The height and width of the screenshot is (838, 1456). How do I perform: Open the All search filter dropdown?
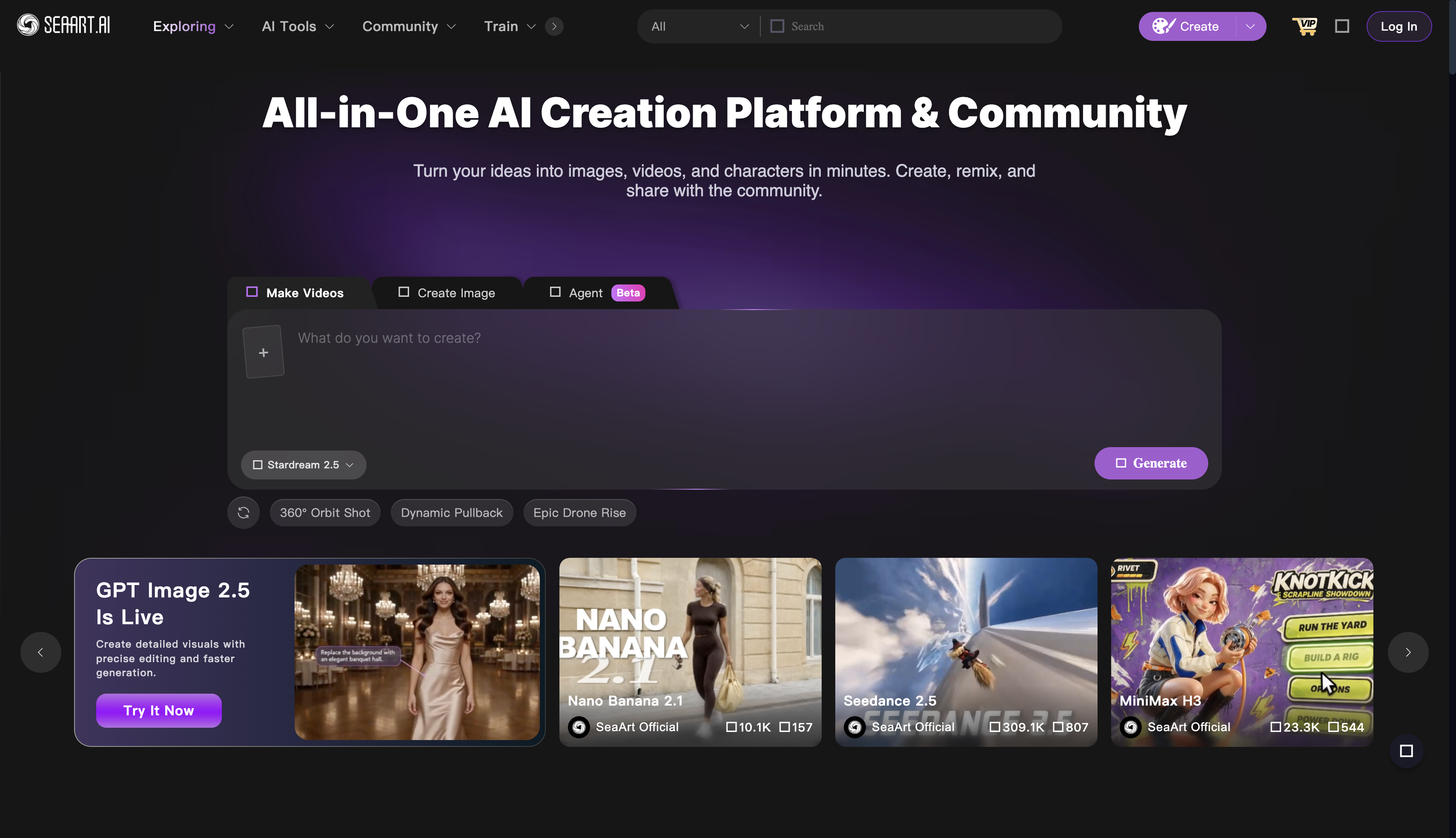[x=699, y=26]
